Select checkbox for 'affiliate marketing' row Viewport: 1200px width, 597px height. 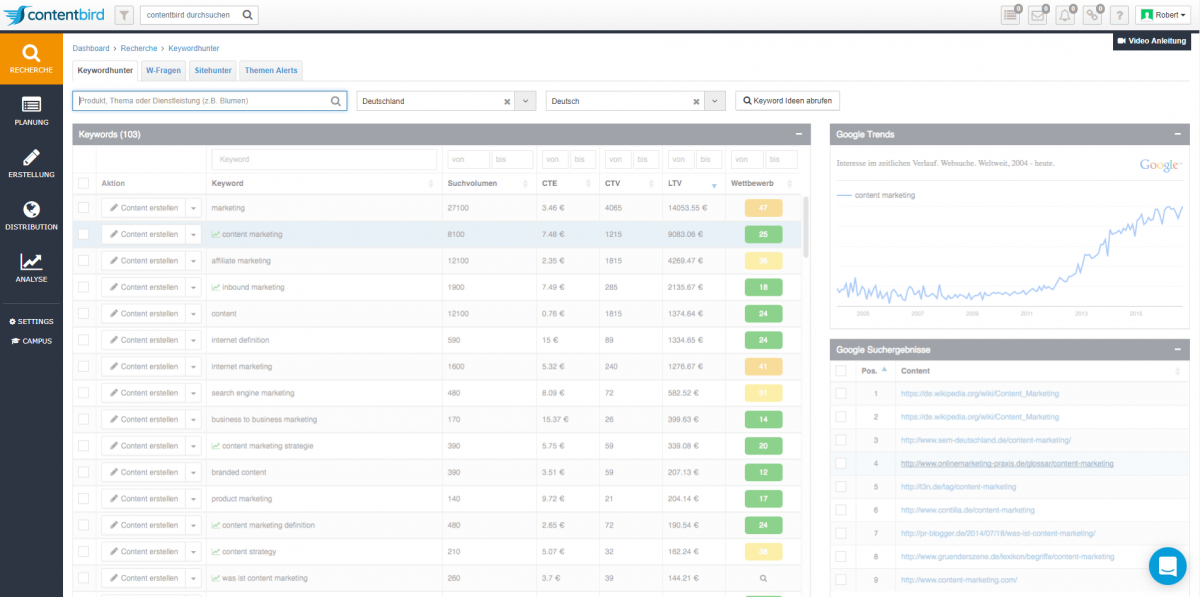tap(84, 261)
